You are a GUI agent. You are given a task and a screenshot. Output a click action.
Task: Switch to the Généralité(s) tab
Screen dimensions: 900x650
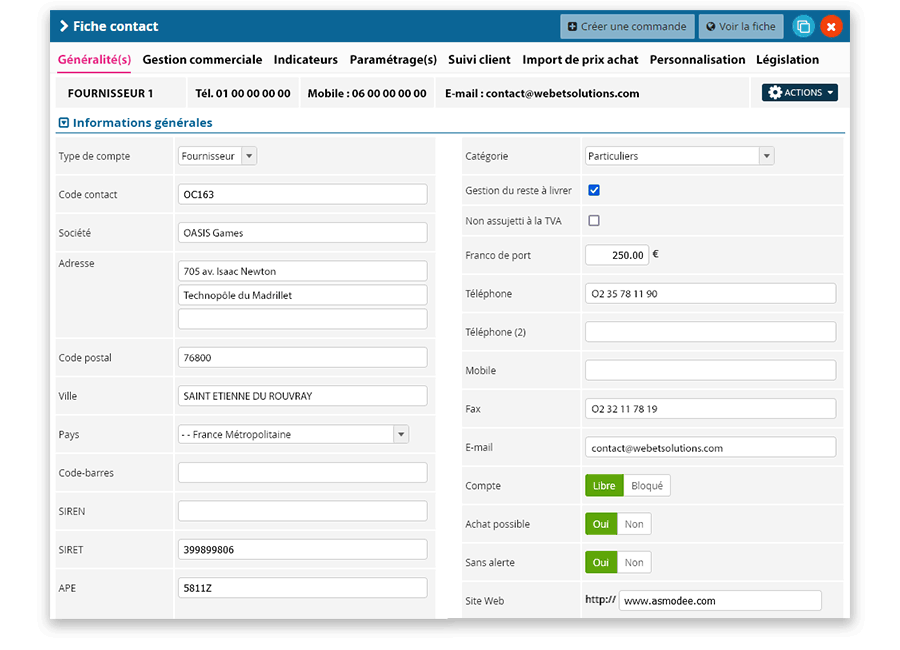[94, 60]
